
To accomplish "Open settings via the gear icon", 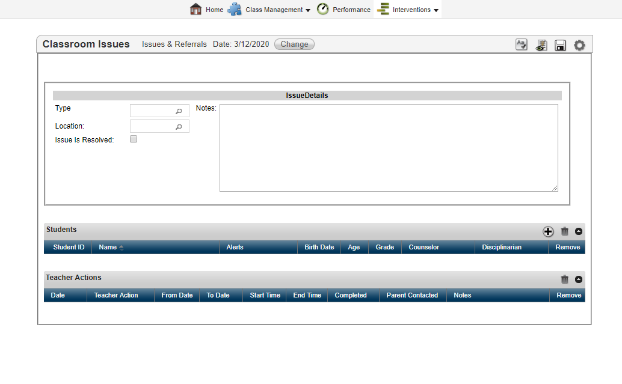I will click(x=579, y=45).
